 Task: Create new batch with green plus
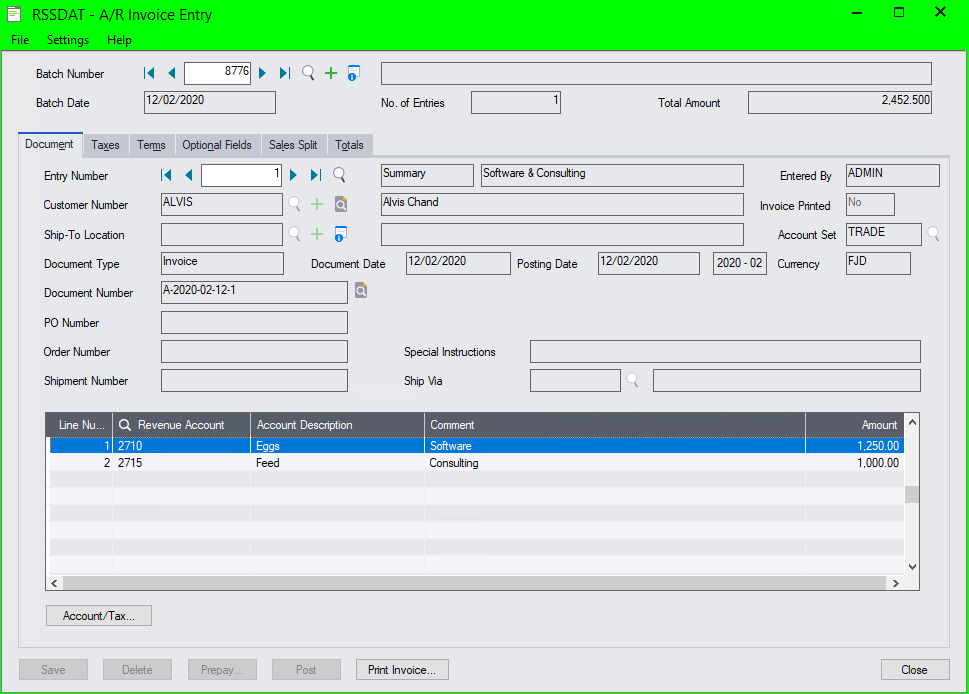tap(331, 73)
